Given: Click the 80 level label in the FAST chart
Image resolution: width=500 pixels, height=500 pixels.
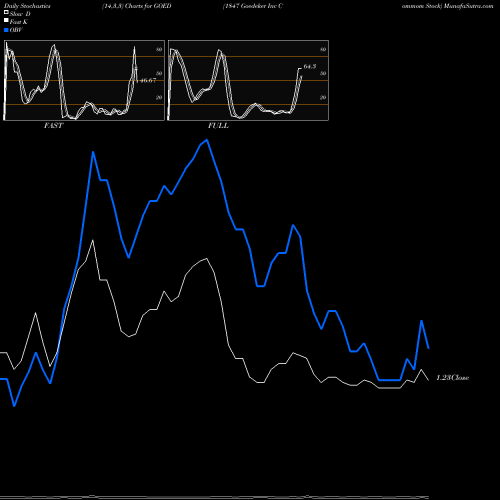Looking at the screenshot, I should click(159, 49).
